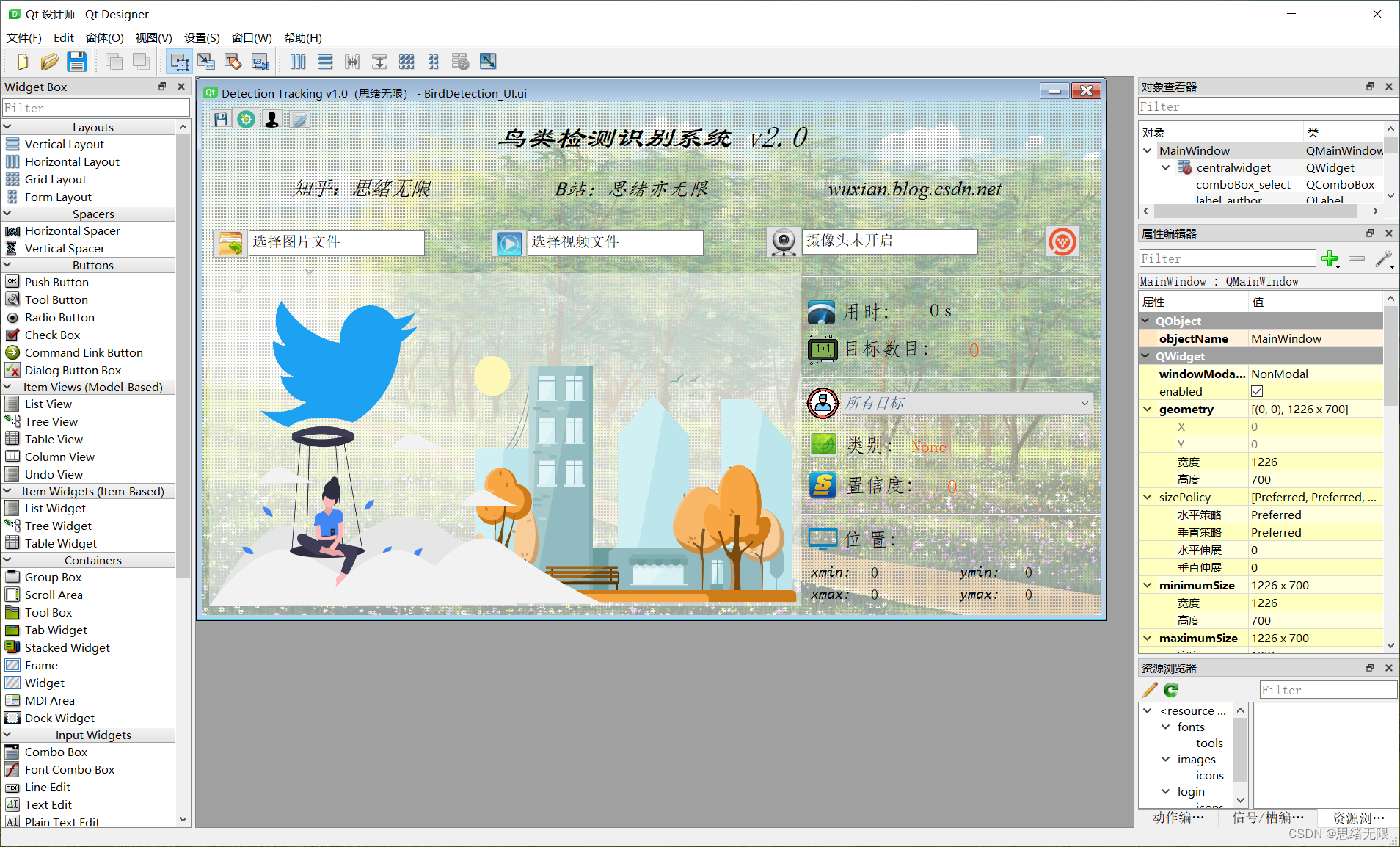The width and height of the screenshot is (1400, 847).
Task: Switch to the 动作编辑器 tab
Action: point(1178,817)
